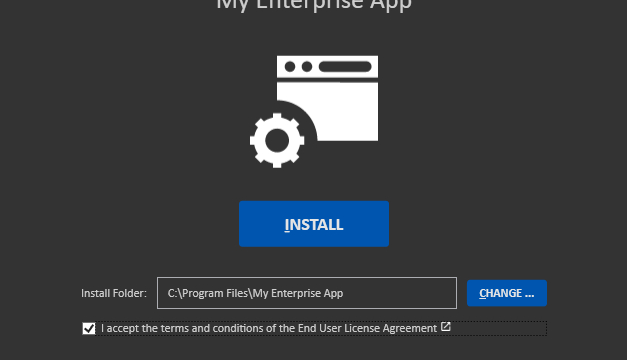The width and height of the screenshot is (627, 360).
Task: Click the Program Files text inside the path box
Action: coord(215,293)
